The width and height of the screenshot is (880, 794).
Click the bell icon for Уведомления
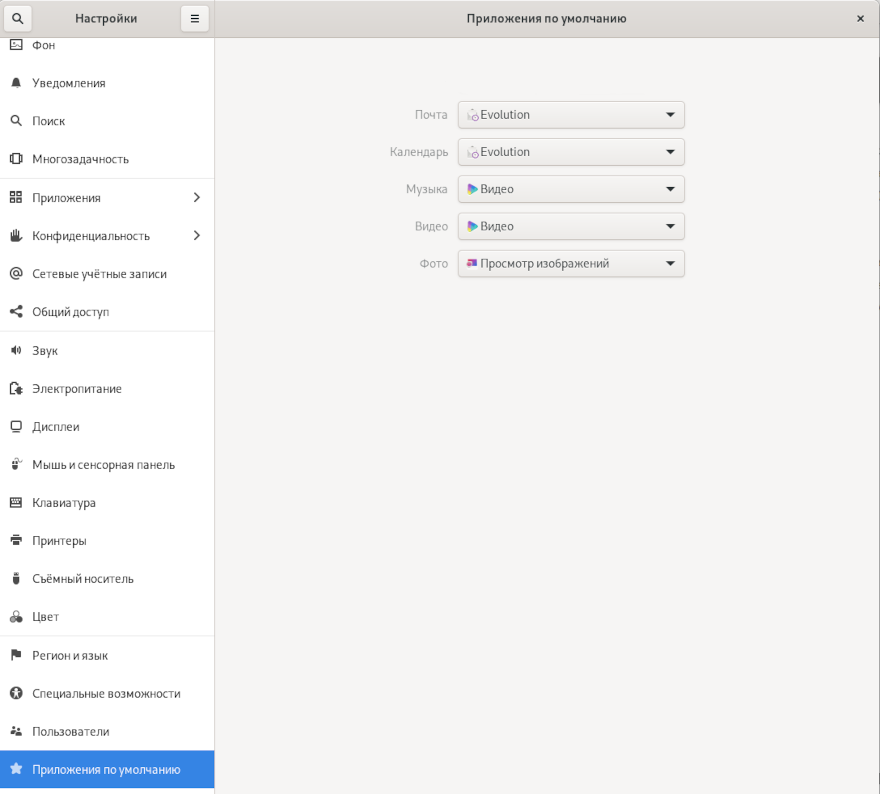(x=16, y=83)
